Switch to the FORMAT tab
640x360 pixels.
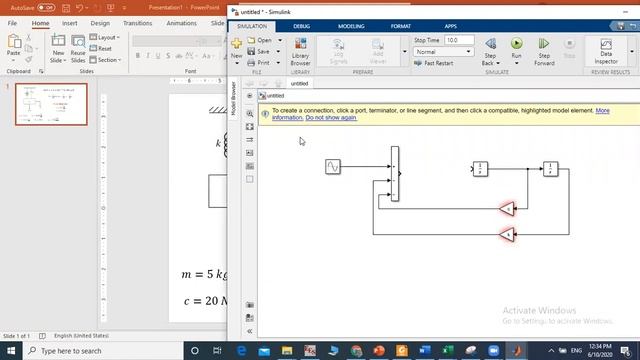coord(400,26)
